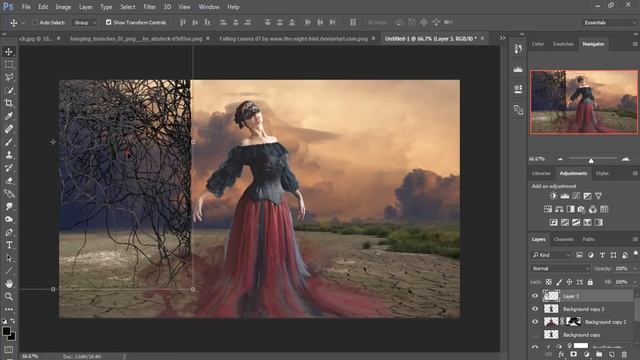Viewport: 640px width, 360px height.
Task: Open the Layers panel menu
Action: tap(635, 240)
